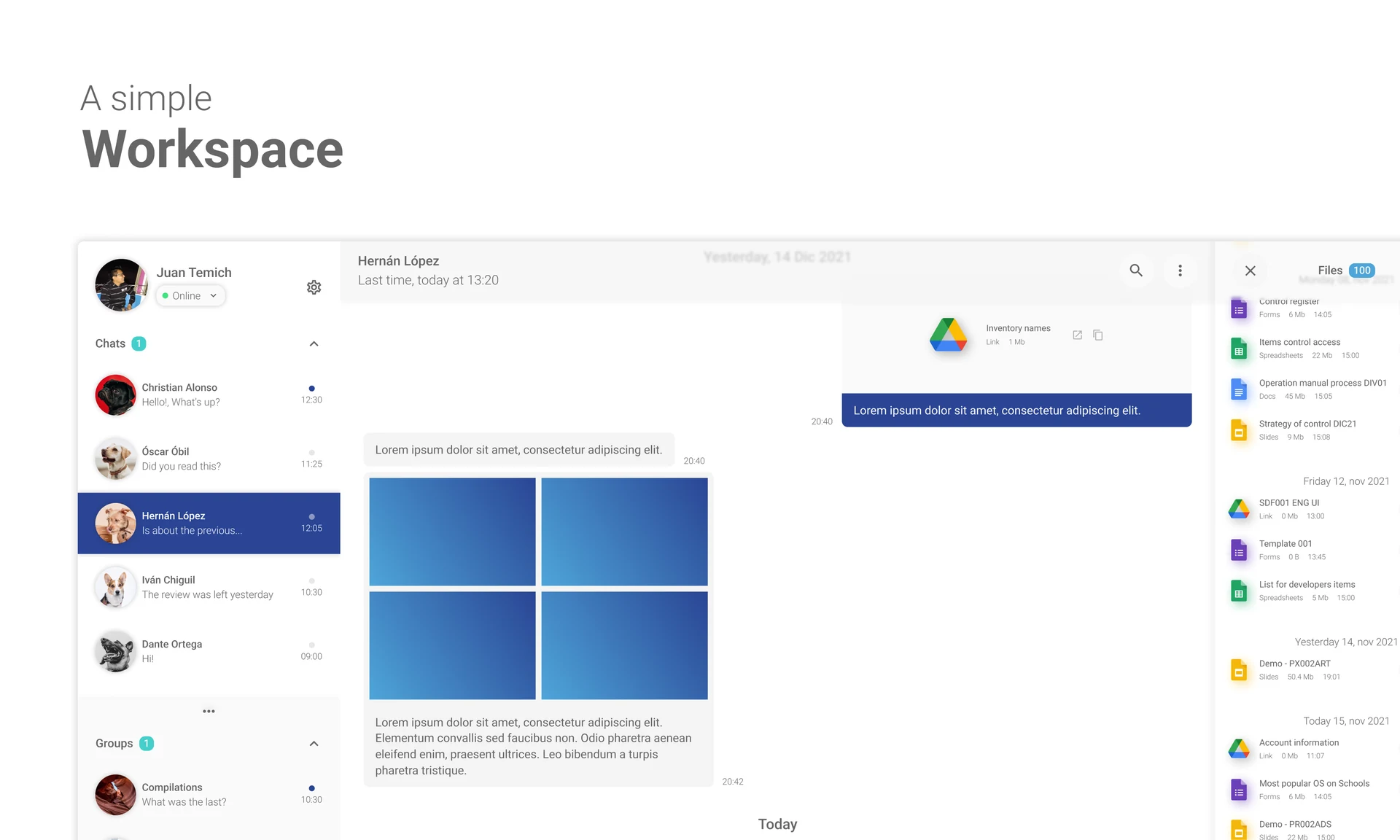The width and height of the screenshot is (1400, 840).
Task: Open the top-left image in the message
Action: coord(452,532)
